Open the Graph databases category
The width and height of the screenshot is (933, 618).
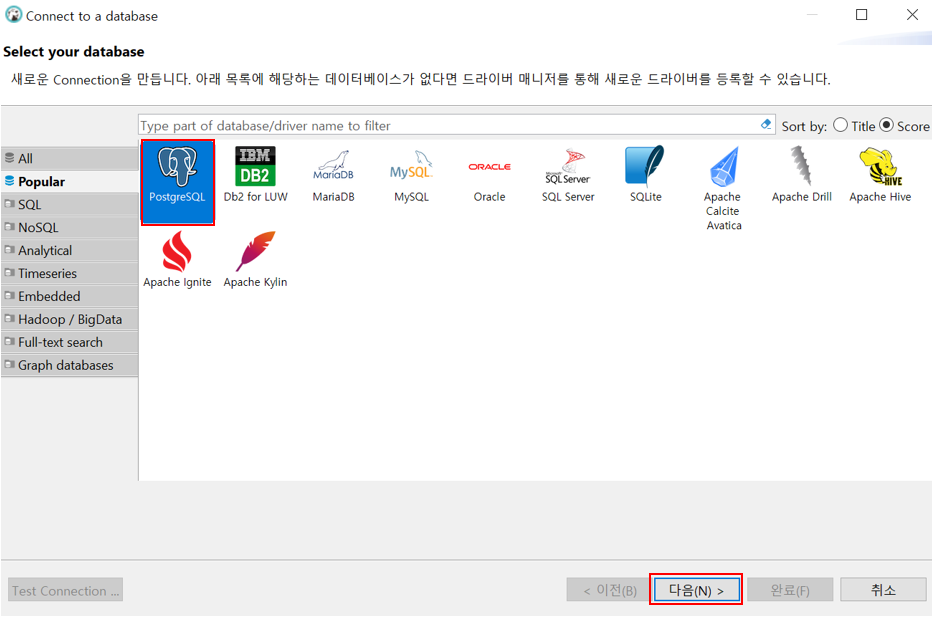(70, 365)
